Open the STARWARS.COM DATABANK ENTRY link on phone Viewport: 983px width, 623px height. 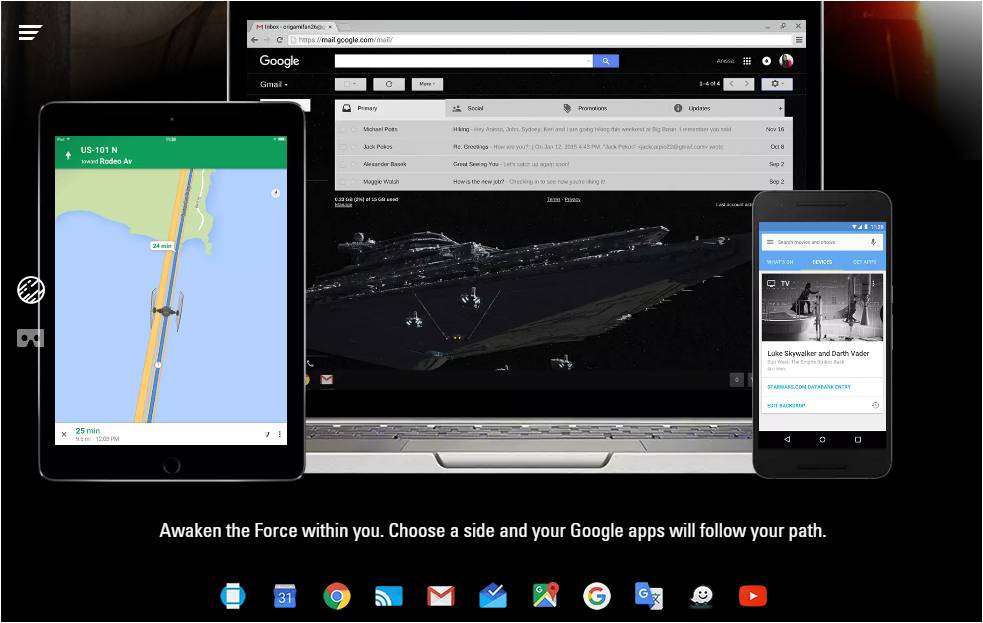(x=809, y=387)
